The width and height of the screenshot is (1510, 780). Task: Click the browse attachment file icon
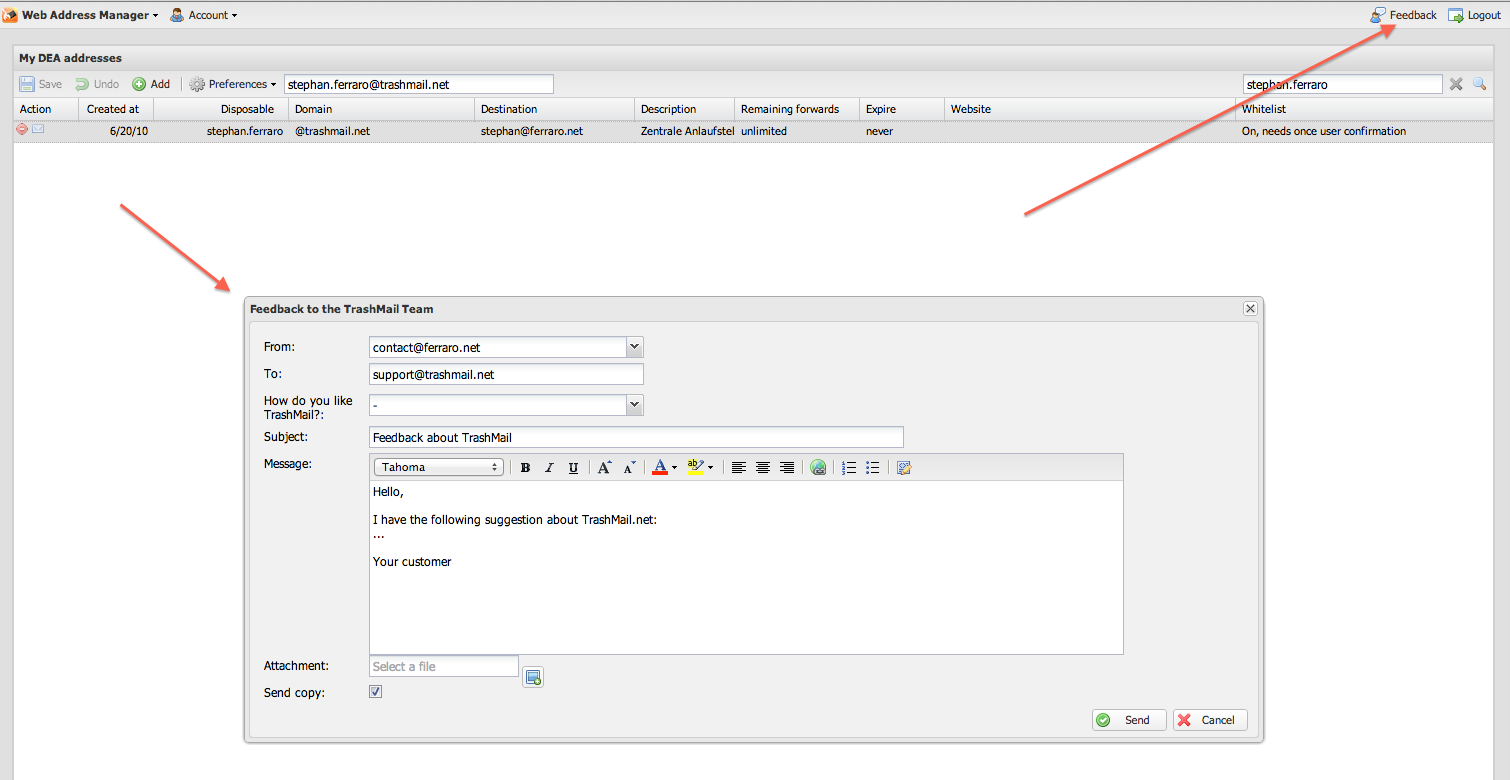pyautogui.click(x=533, y=677)
